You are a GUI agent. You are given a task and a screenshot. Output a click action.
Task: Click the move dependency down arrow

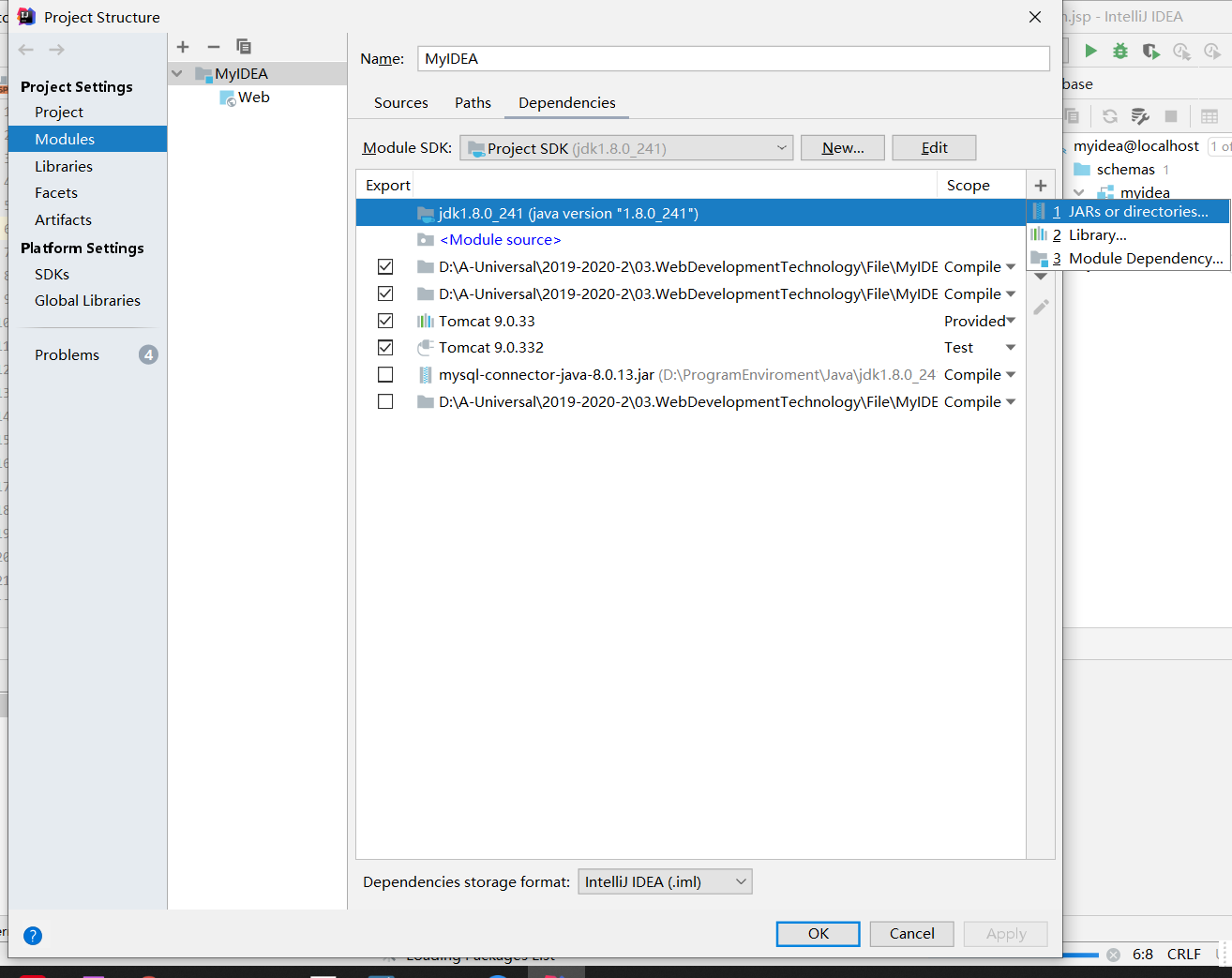1041,277
